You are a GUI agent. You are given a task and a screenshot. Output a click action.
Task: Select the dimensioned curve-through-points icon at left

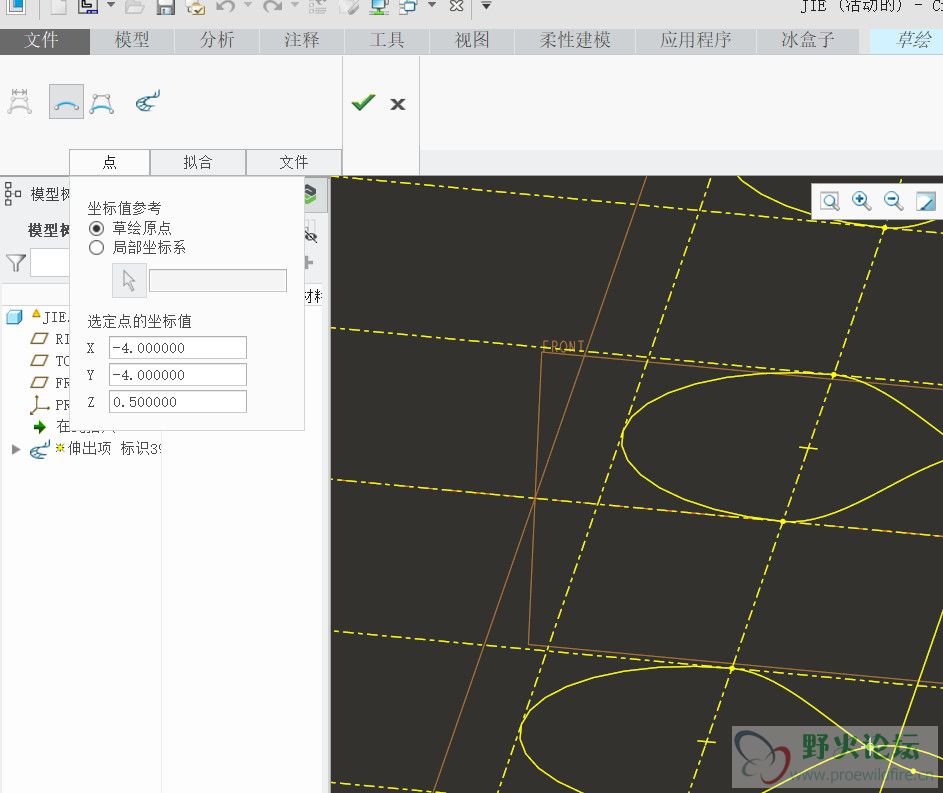pyautogui.click(x=19, y=102)
